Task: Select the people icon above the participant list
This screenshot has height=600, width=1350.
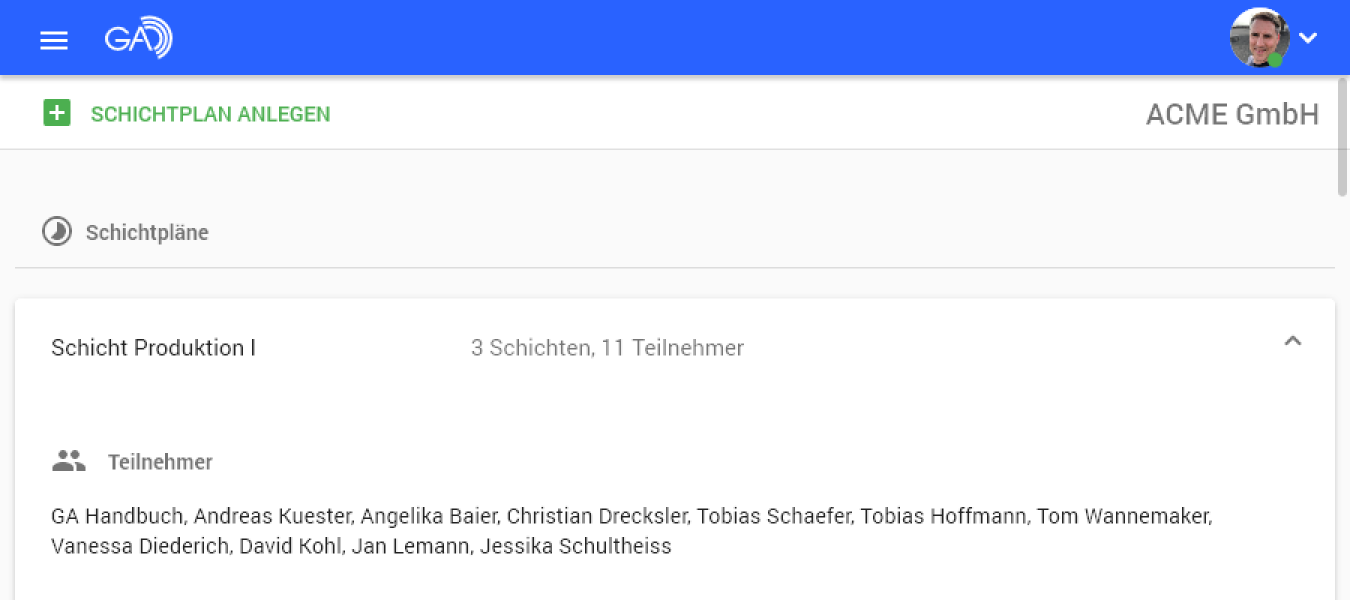Action: [68, 460]
